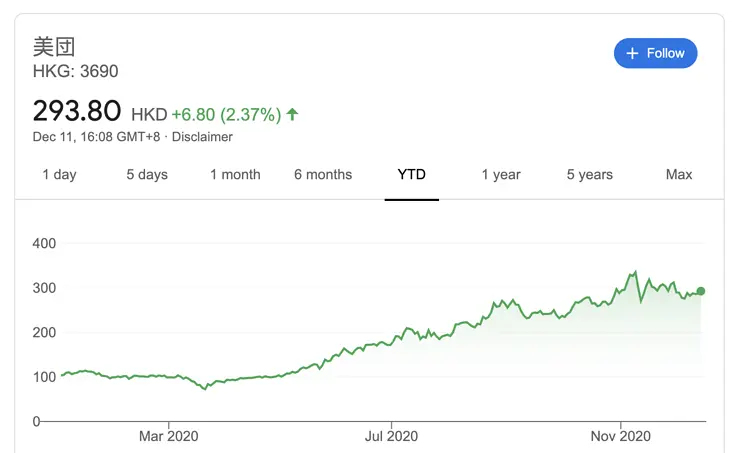Click the Jul 2020 axis label
The image size is (740, 453).
point(391,436)
